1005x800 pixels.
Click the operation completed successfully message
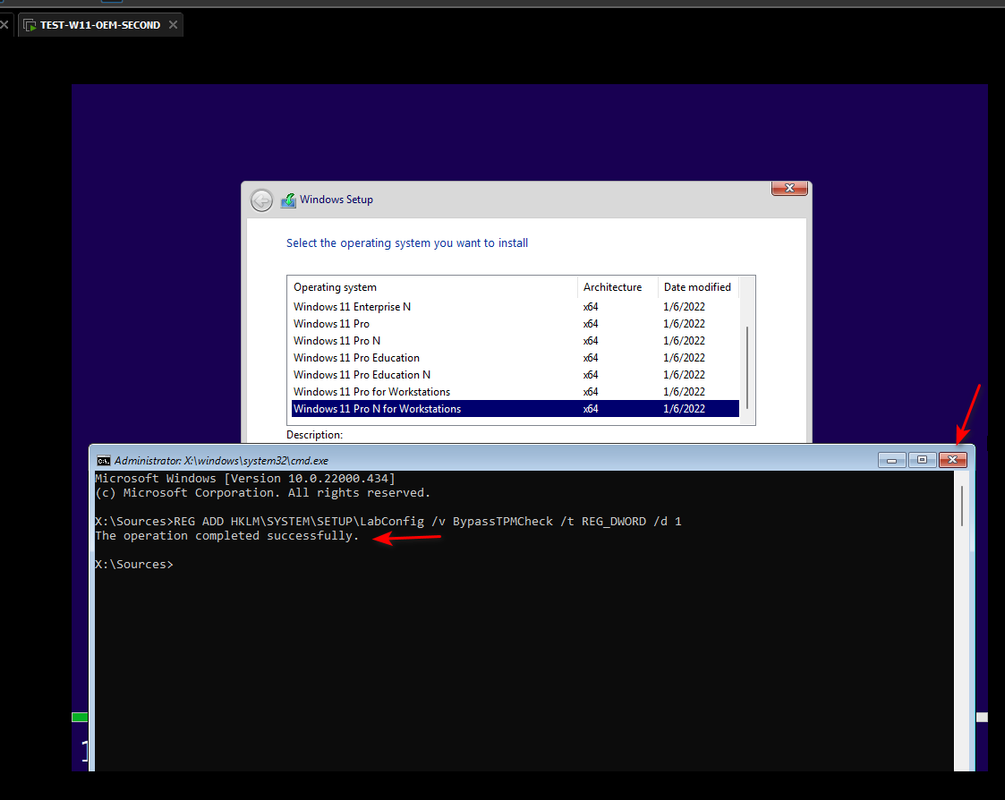click(x=228, y=536)
